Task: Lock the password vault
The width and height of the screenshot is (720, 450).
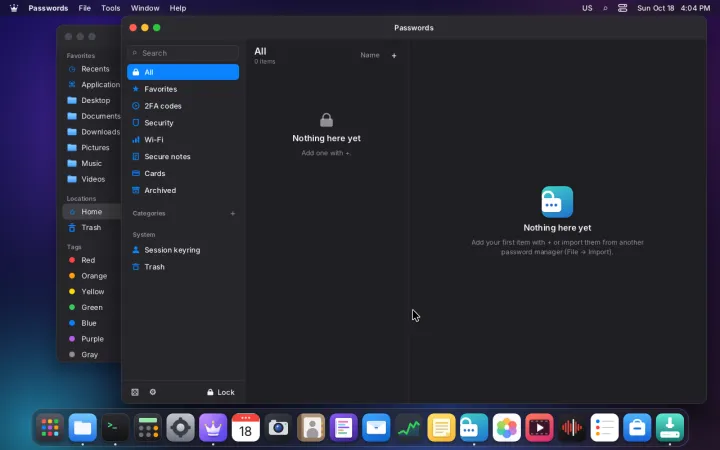Action: point(221,392)
